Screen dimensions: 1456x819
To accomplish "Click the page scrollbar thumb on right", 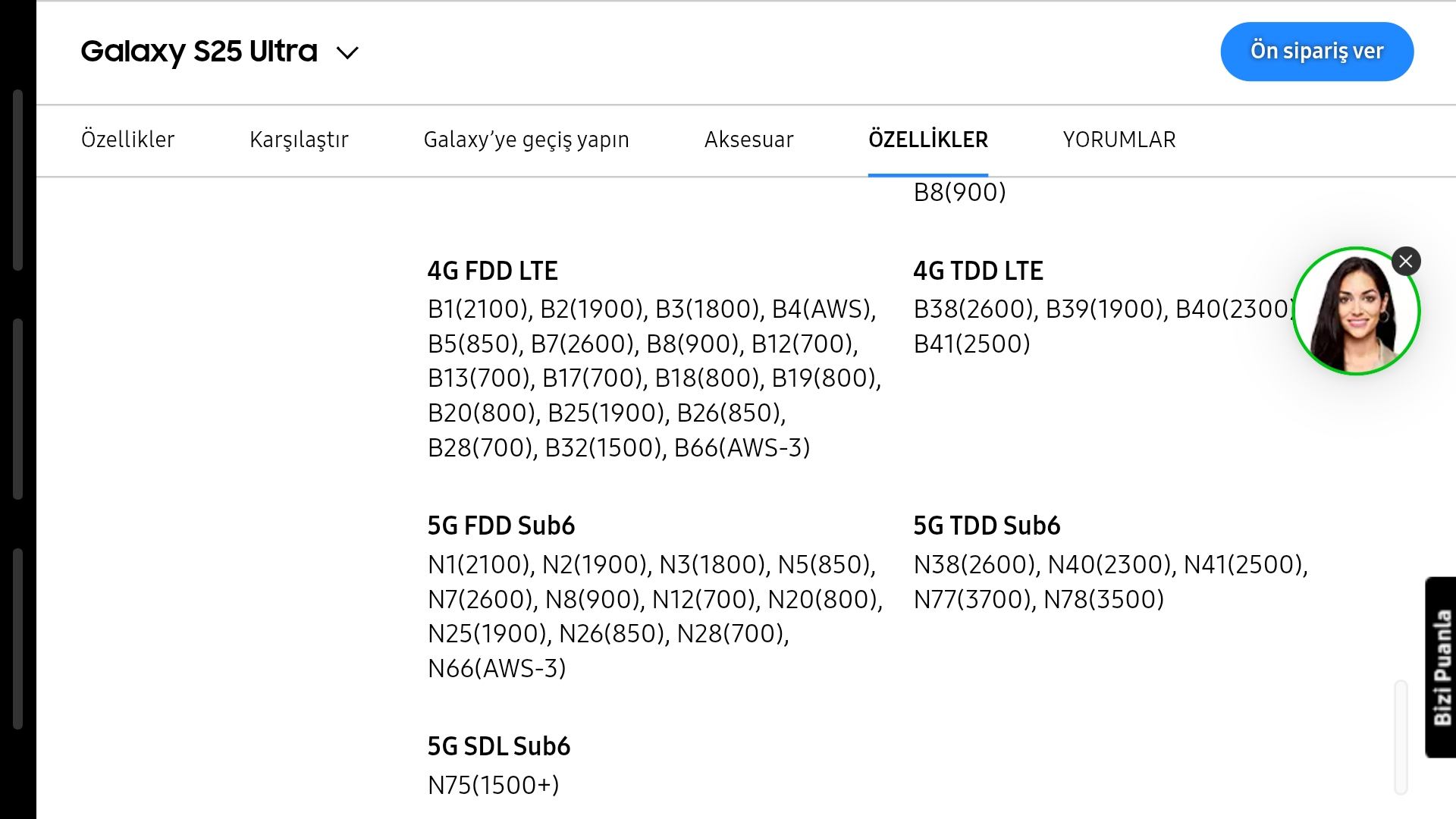I will [x=1401, y=737].
